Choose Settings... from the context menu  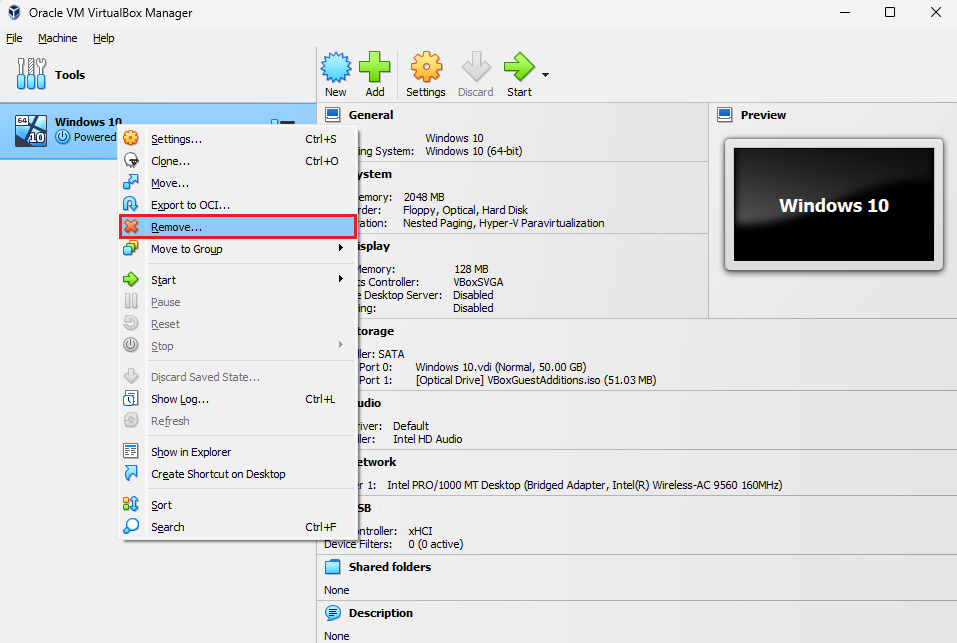237,139
